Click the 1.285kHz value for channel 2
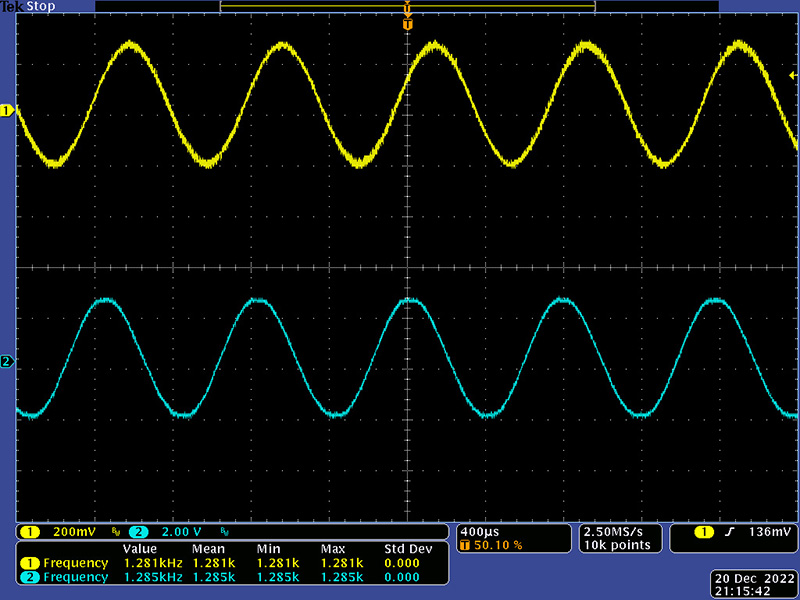This screenshot has width=800, height=600. pyautogui.click(x=153, y=577)
